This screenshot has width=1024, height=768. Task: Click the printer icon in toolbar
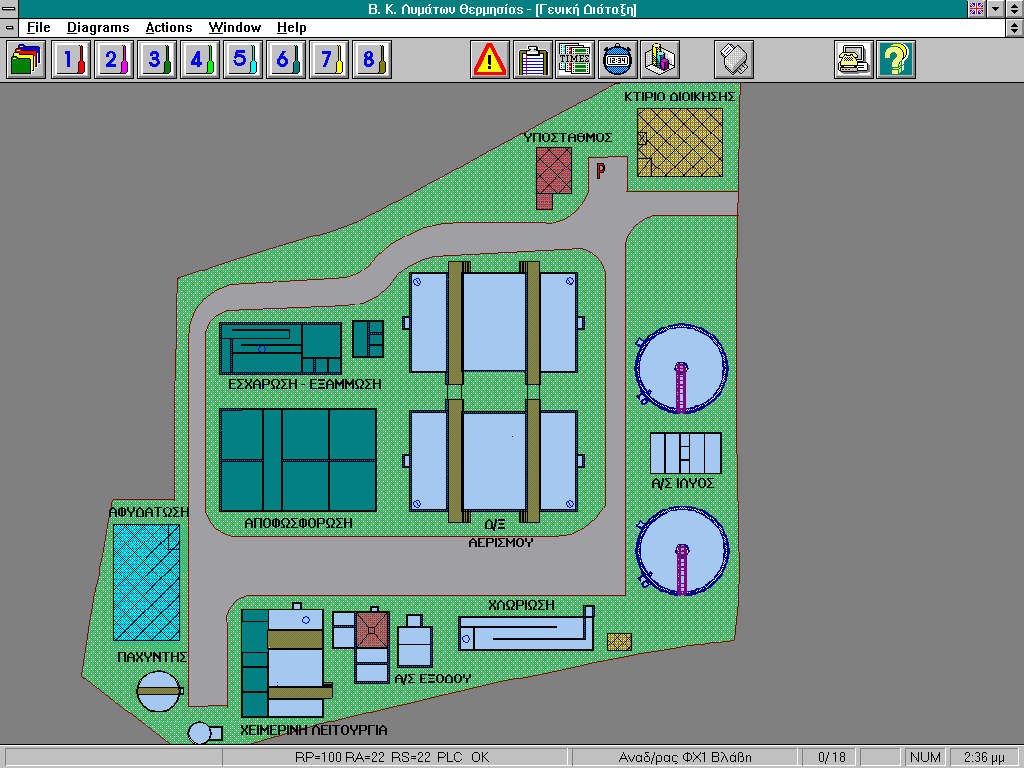click(x=737, y=60)
